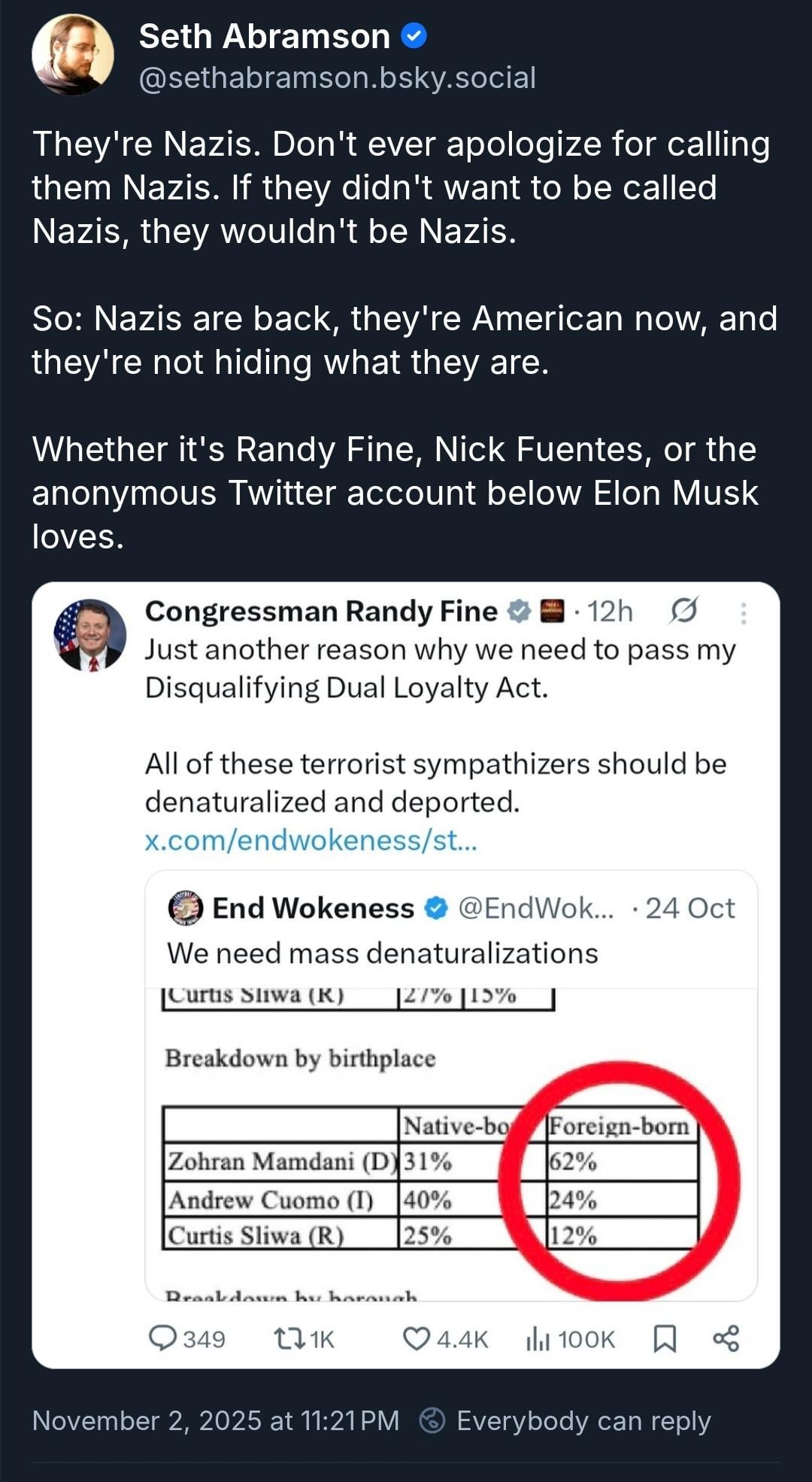Open the @sethabramson.bsky.social handle
The width and height of the screenshot is (812, 1482).
337,77
